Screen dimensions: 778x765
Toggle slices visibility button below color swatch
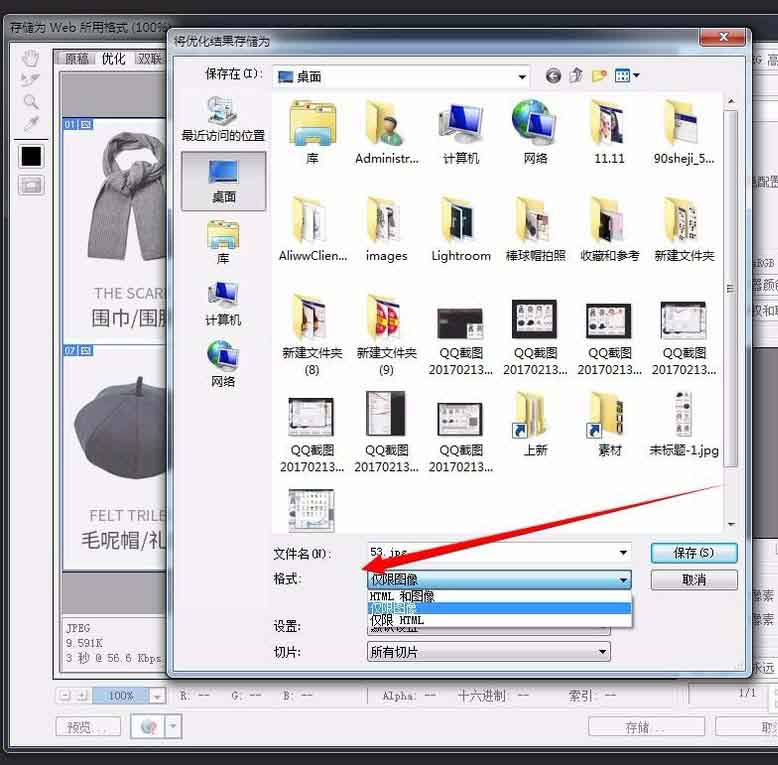(31, 185)
